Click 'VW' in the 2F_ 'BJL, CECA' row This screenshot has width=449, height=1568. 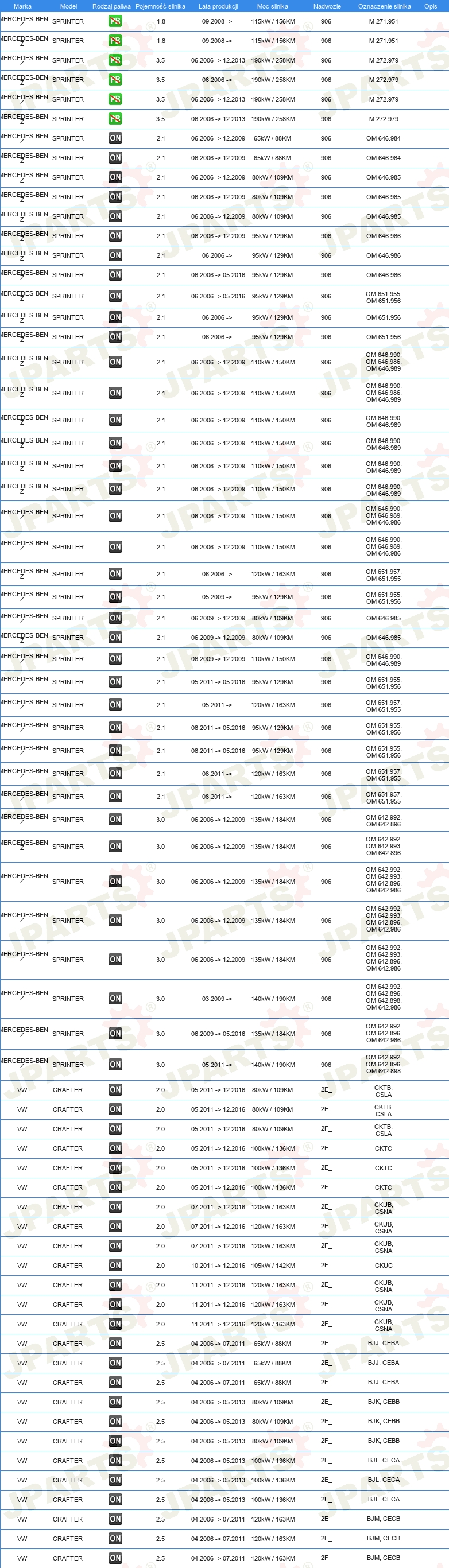click(x=22, y=1500)
